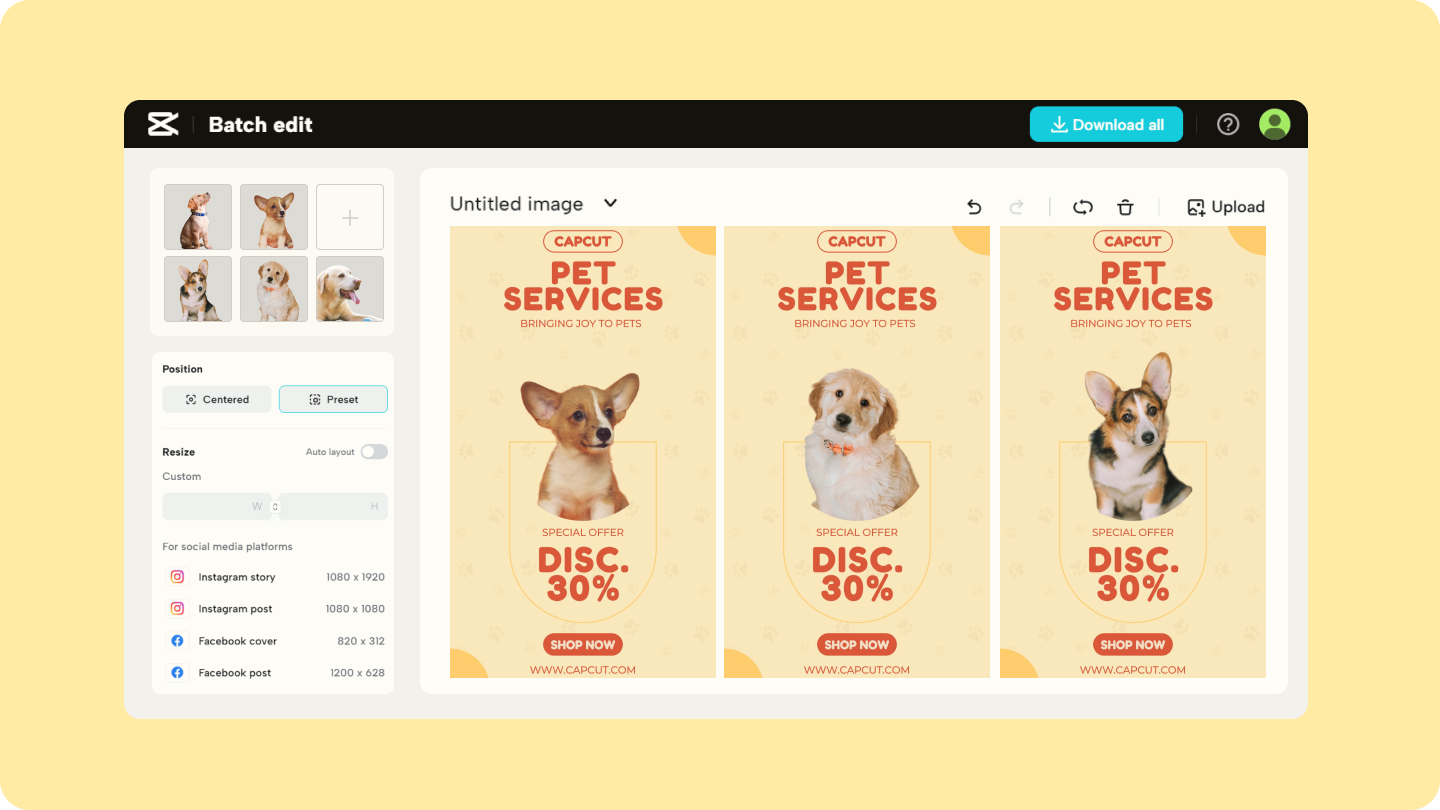Select the sitting brown puppy looking up thumbnail
1440x810 pixels.
coord(198,217)
